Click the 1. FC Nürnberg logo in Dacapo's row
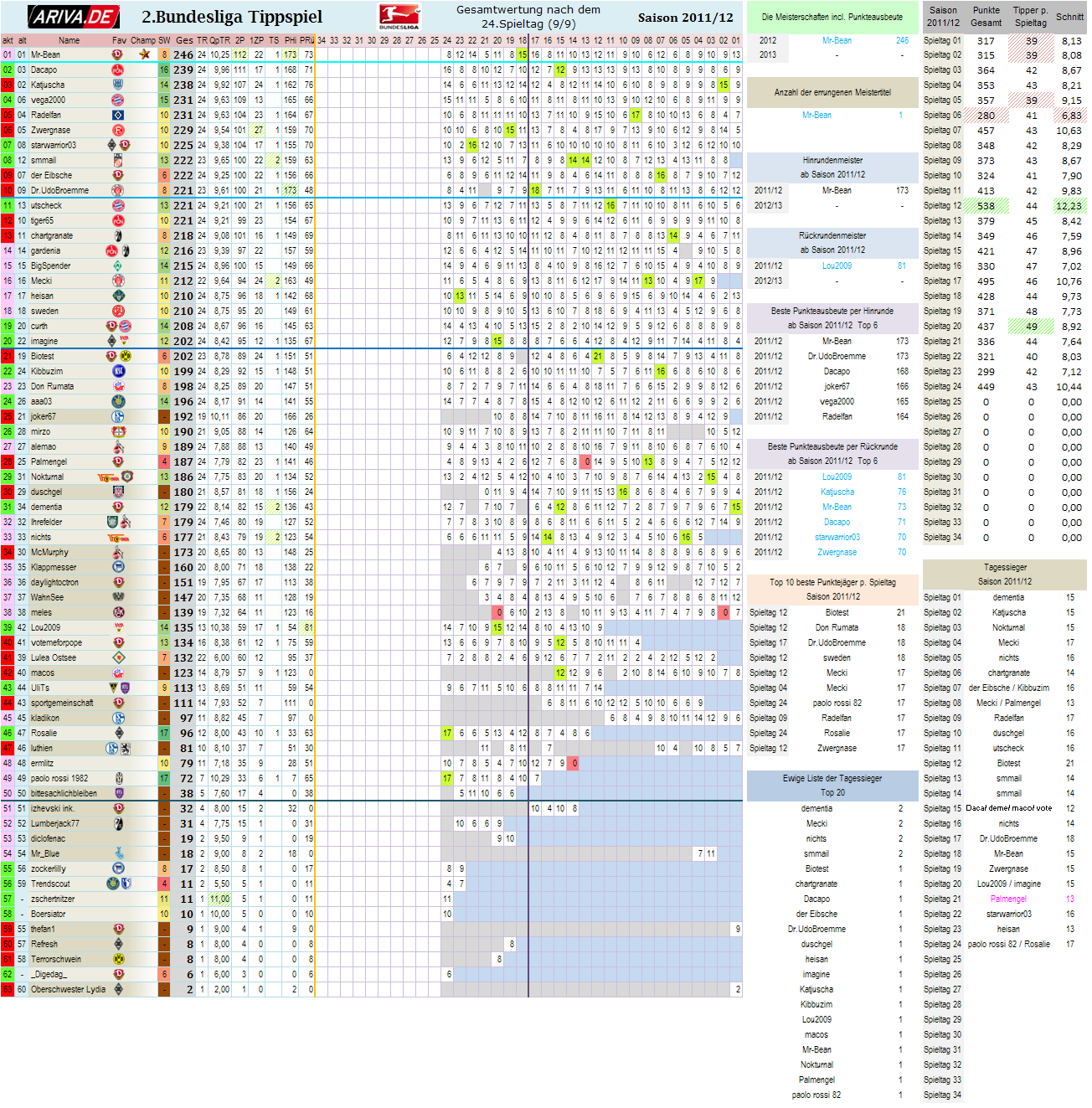This screenshot has width=1092, height=1108. click(117, 70)
